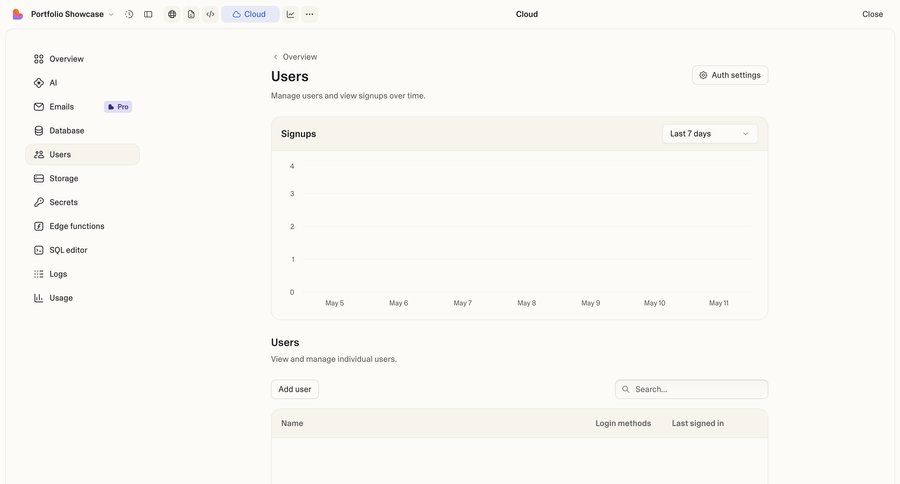Open SQL editor section
900x484 pixels.
(x=82, y=250)
